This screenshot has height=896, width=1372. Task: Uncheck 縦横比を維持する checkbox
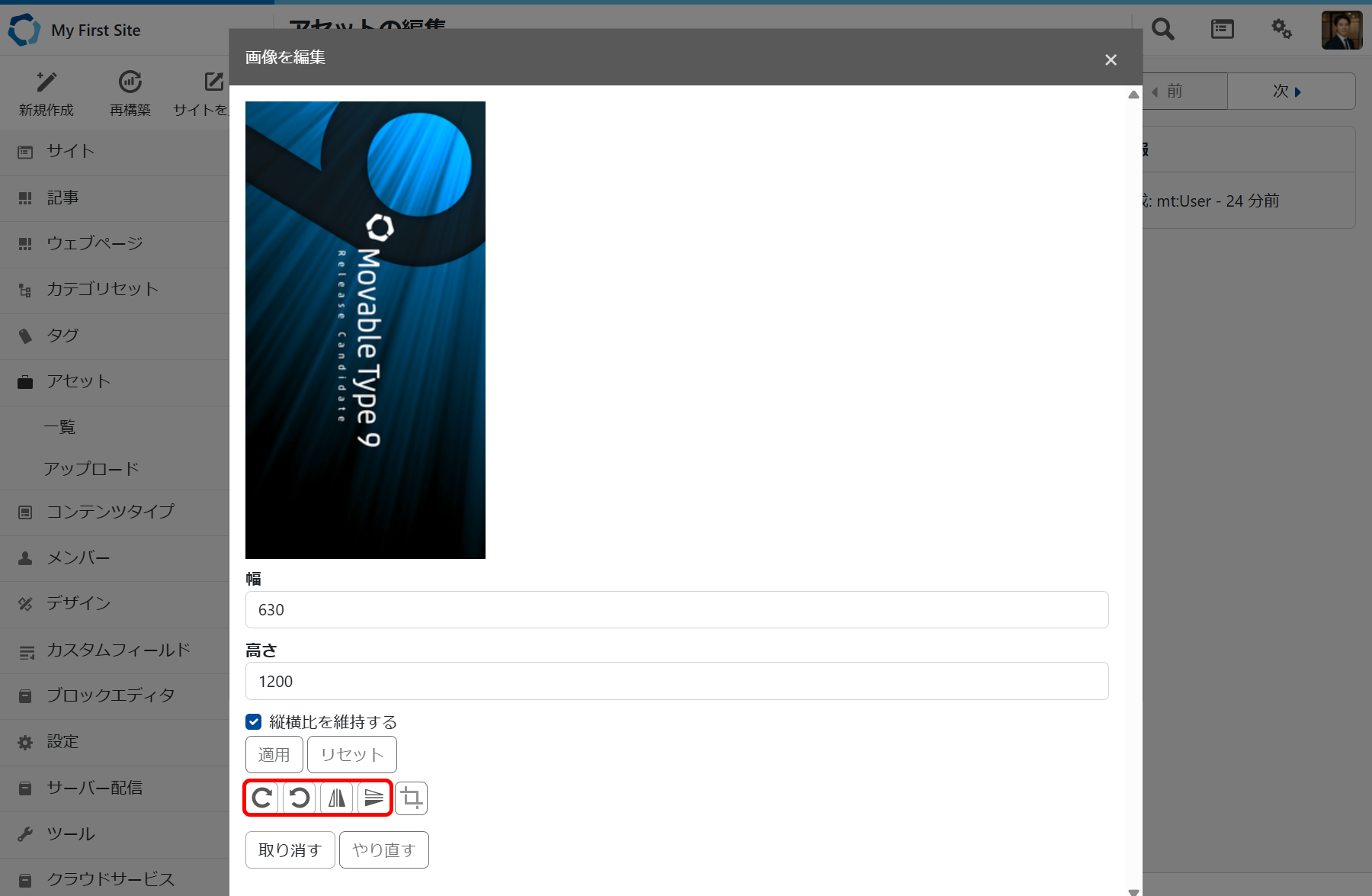(x=254, y=721)
